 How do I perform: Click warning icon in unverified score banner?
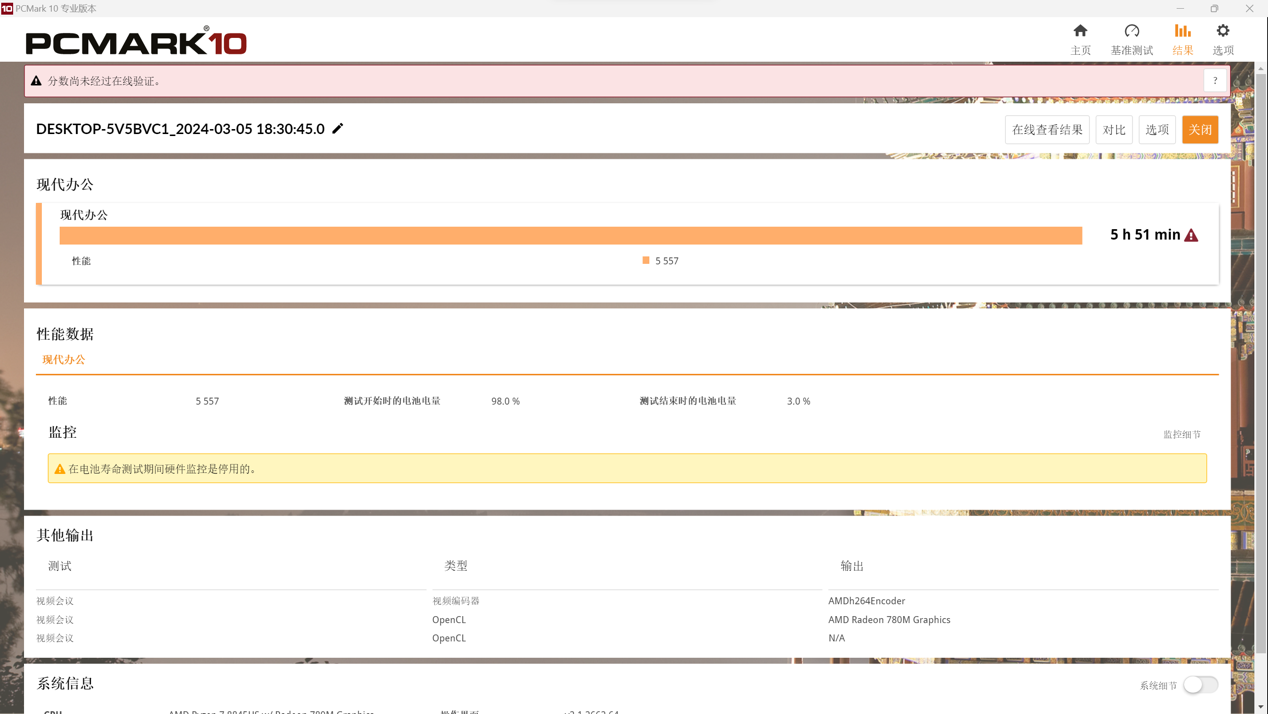tap(36, 81)
